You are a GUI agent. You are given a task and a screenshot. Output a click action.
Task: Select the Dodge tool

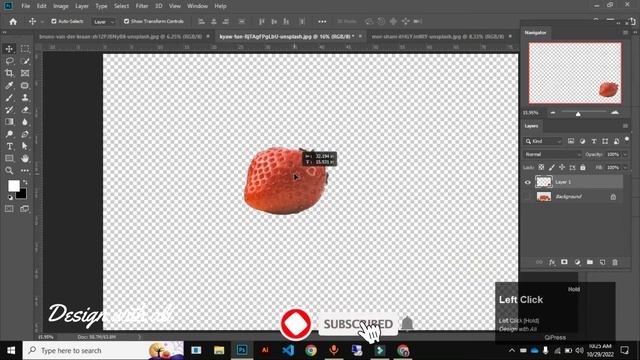9,134
